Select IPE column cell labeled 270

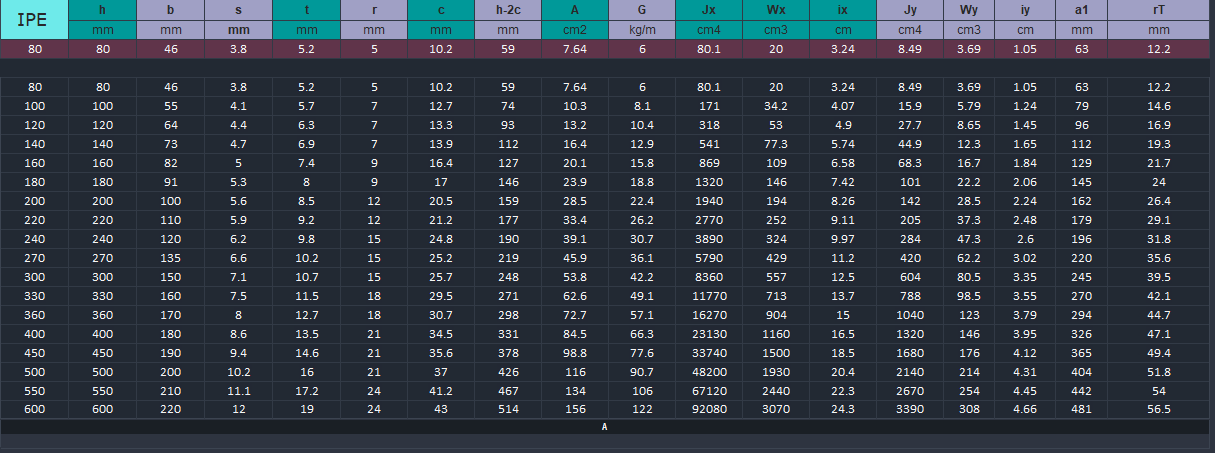coord(34,258)
